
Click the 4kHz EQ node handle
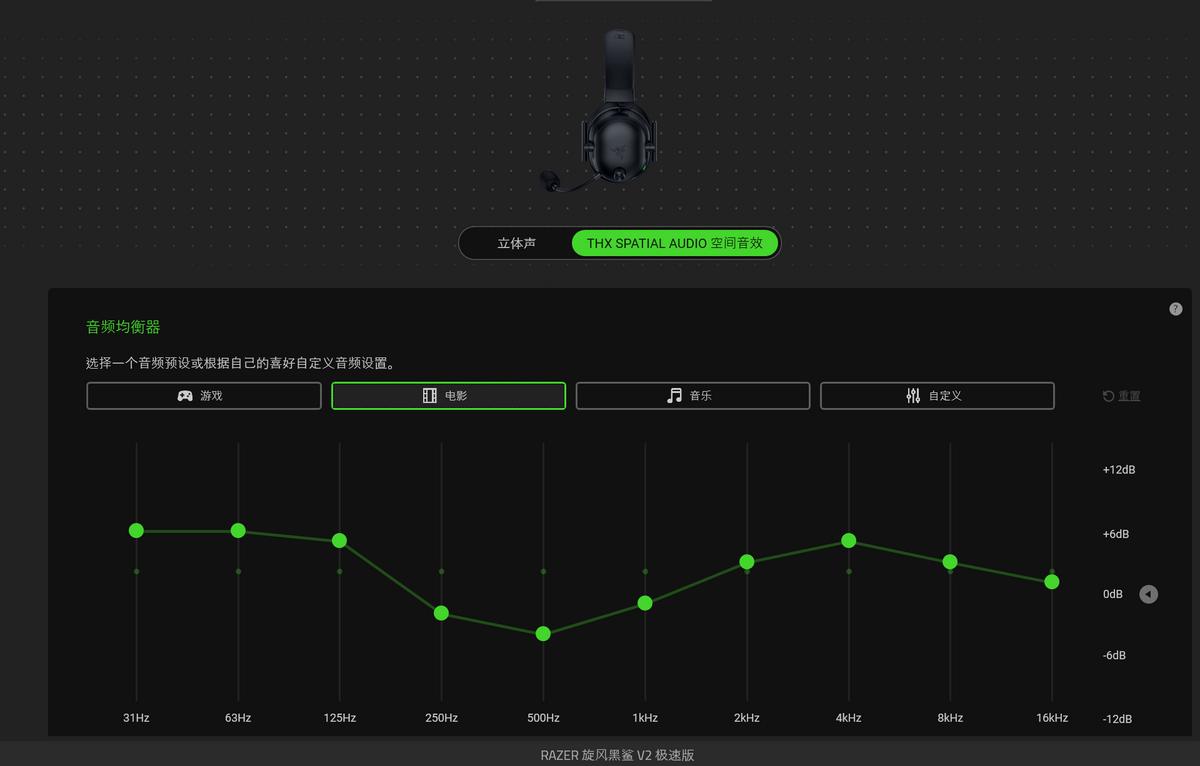pyautogui.click(x=848, y=541)
